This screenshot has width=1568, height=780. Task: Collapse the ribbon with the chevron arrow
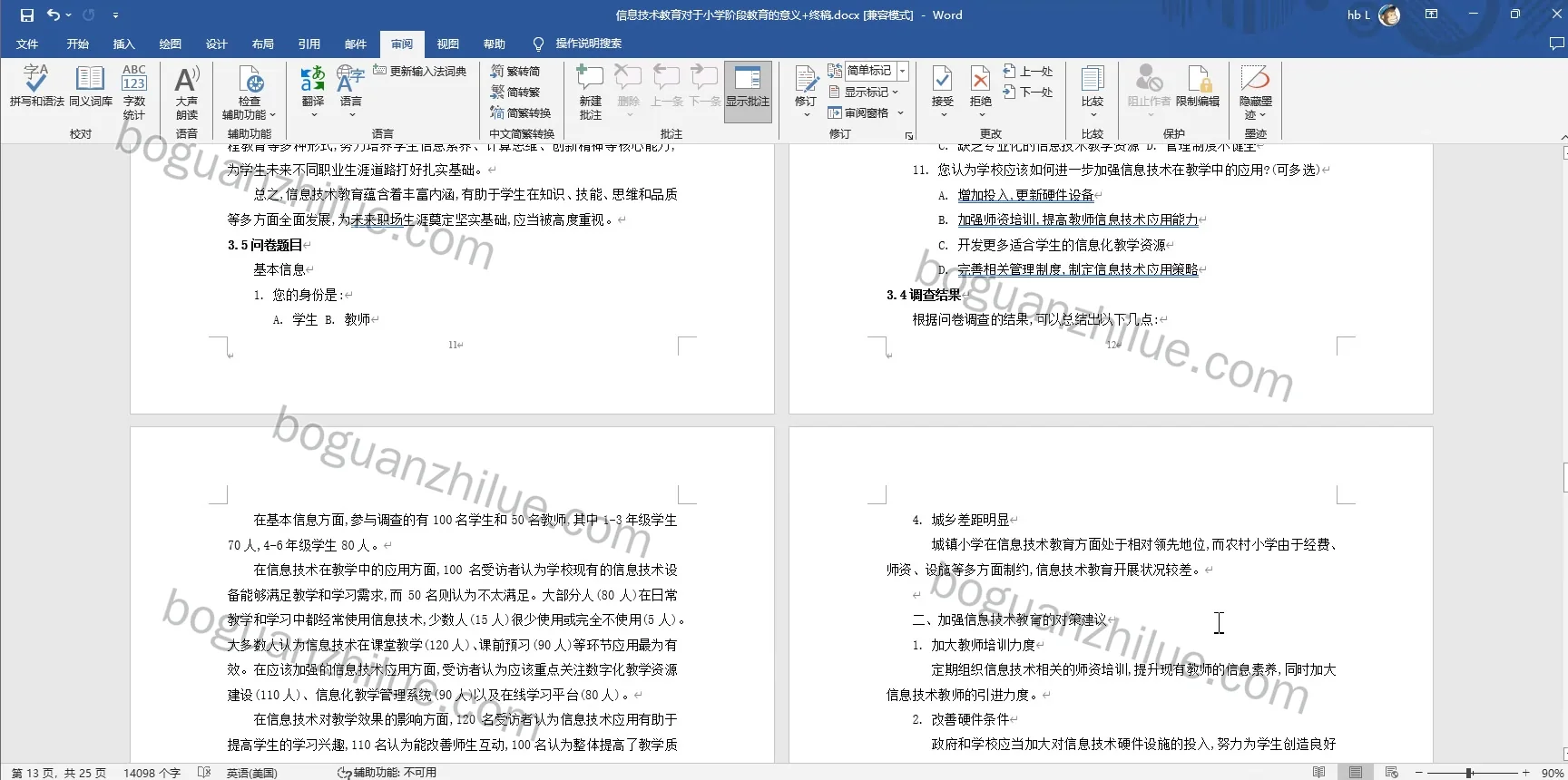point(1563,136)
